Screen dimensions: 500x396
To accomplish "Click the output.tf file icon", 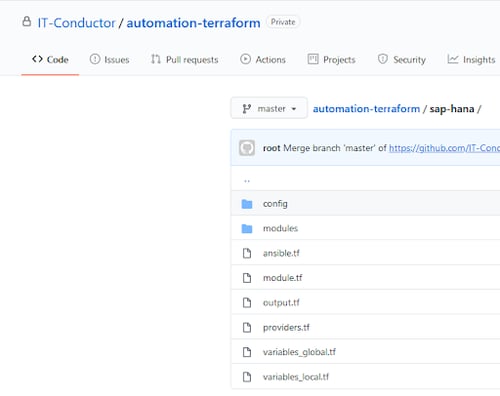I will [x=247, y=302].
